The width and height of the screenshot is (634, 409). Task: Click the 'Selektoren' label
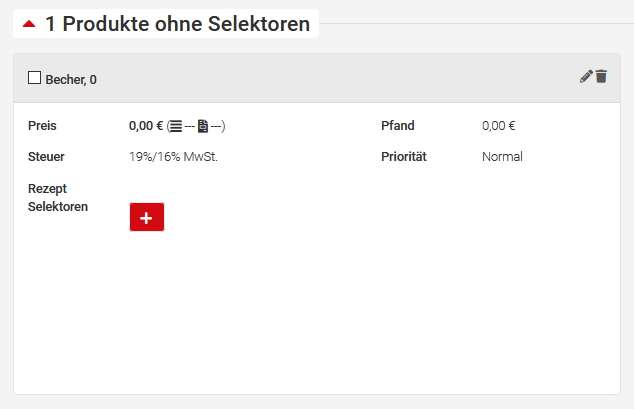coord(58,207)
